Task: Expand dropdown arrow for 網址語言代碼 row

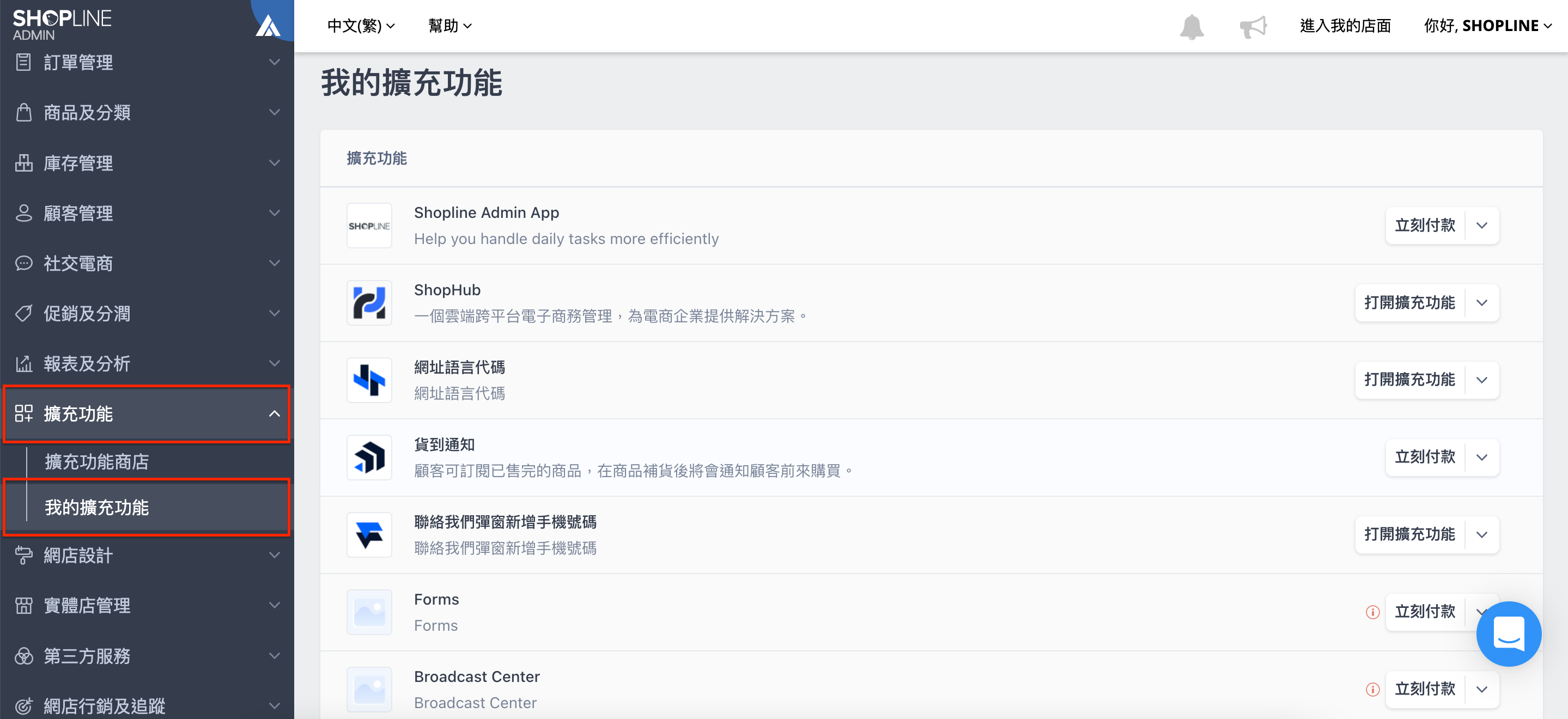Action: tap(1481, 380)
